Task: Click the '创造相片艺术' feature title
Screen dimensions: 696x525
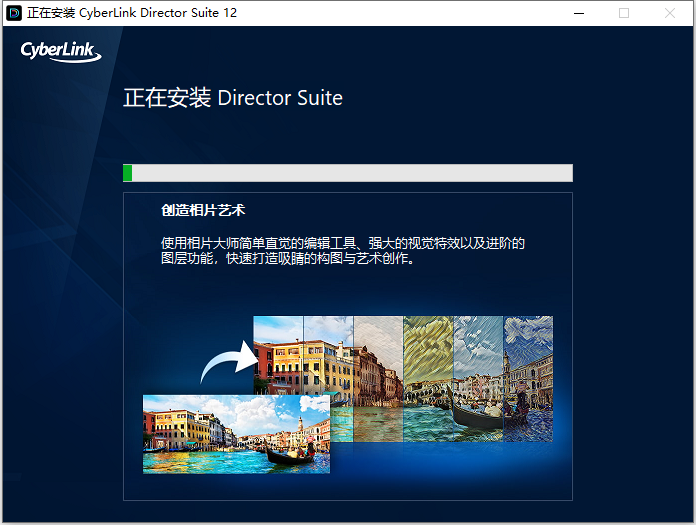Action: (203, 210)
